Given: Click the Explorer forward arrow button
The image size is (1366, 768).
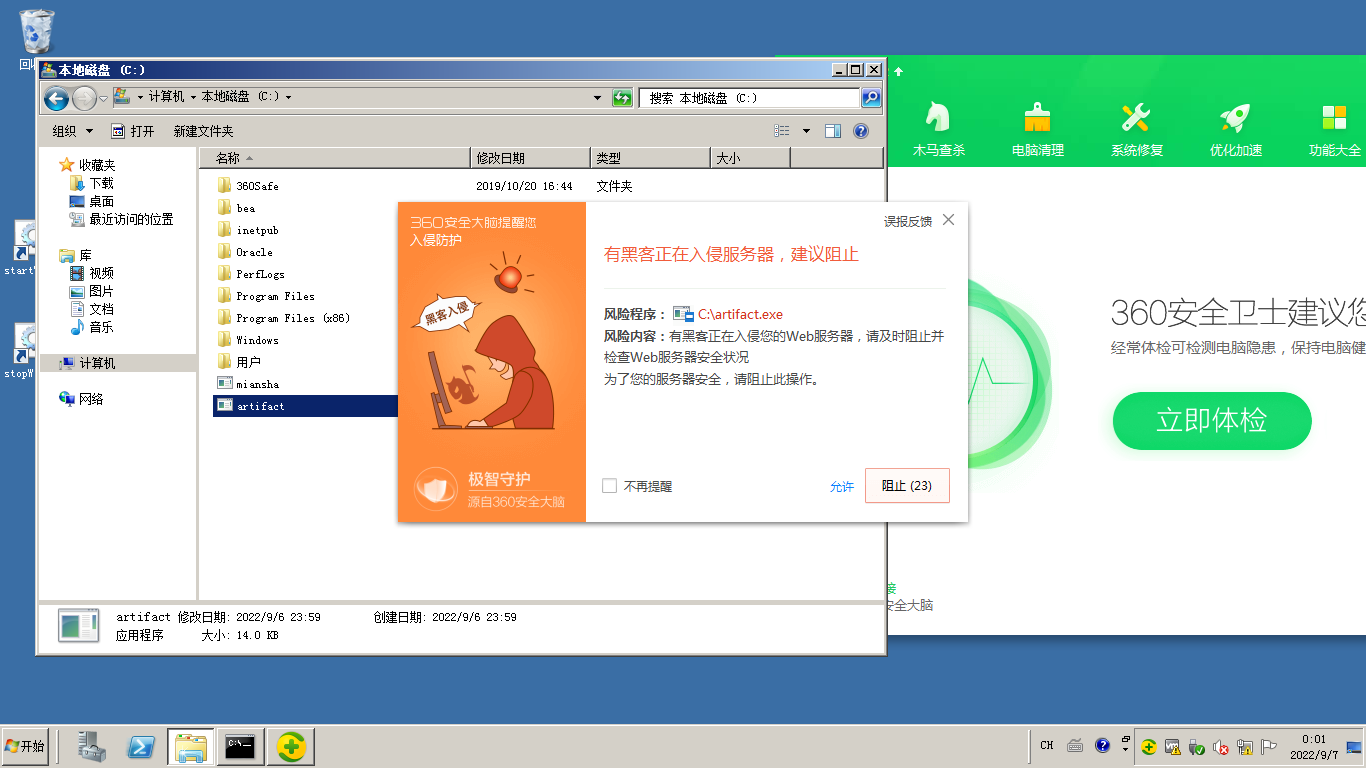Looking at the screenshot, I should pyautogui.click(x=84, y=98).
